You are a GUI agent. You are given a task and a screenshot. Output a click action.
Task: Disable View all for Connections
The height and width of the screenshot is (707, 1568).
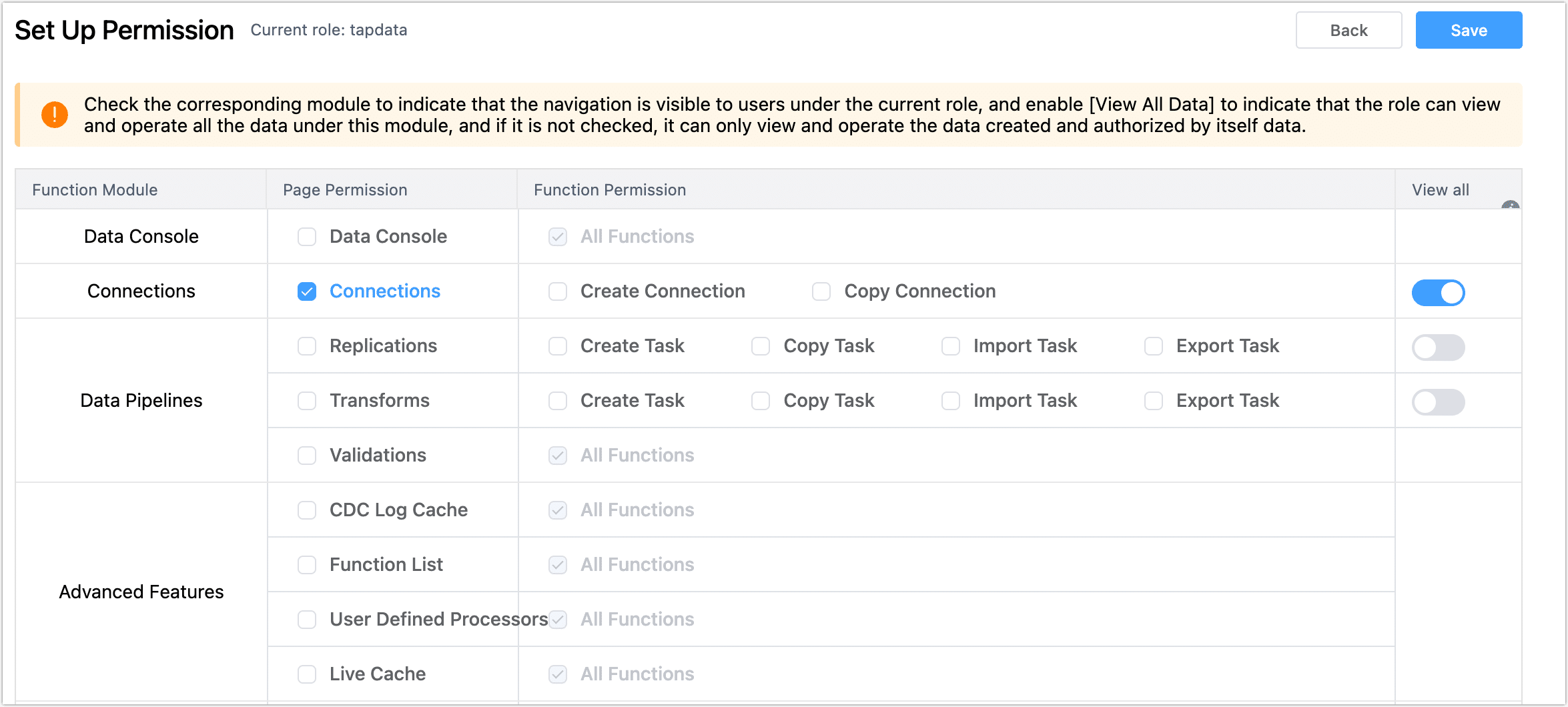[1439, 293]
